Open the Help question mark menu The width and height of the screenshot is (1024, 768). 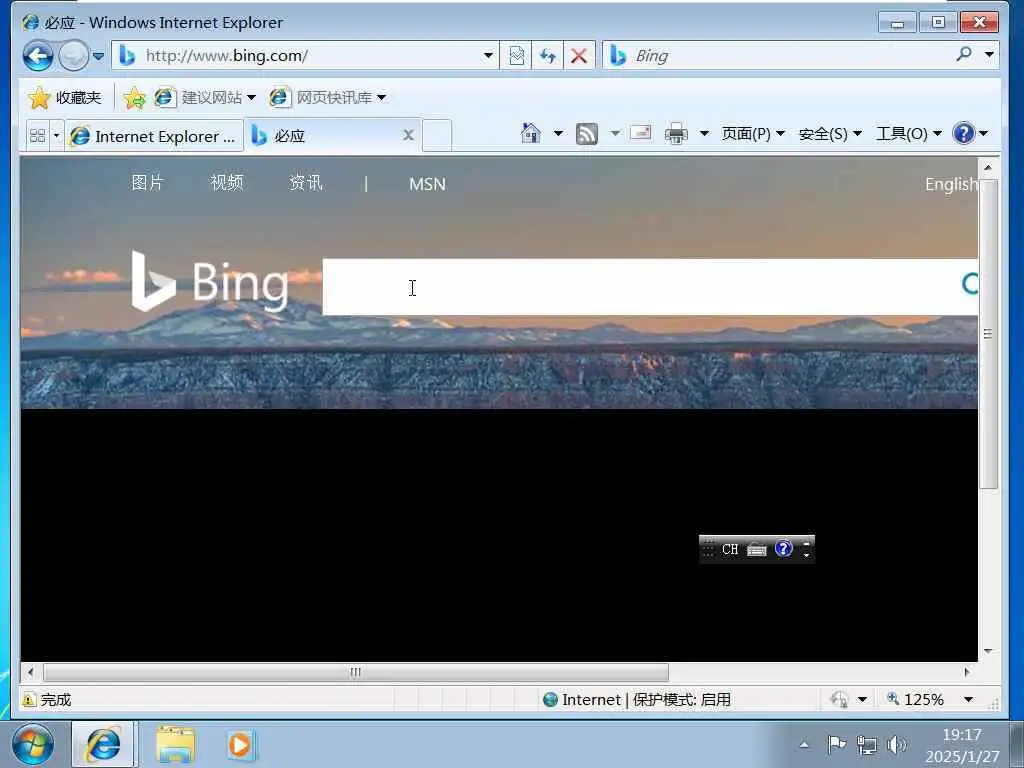[x=970, y=133]
